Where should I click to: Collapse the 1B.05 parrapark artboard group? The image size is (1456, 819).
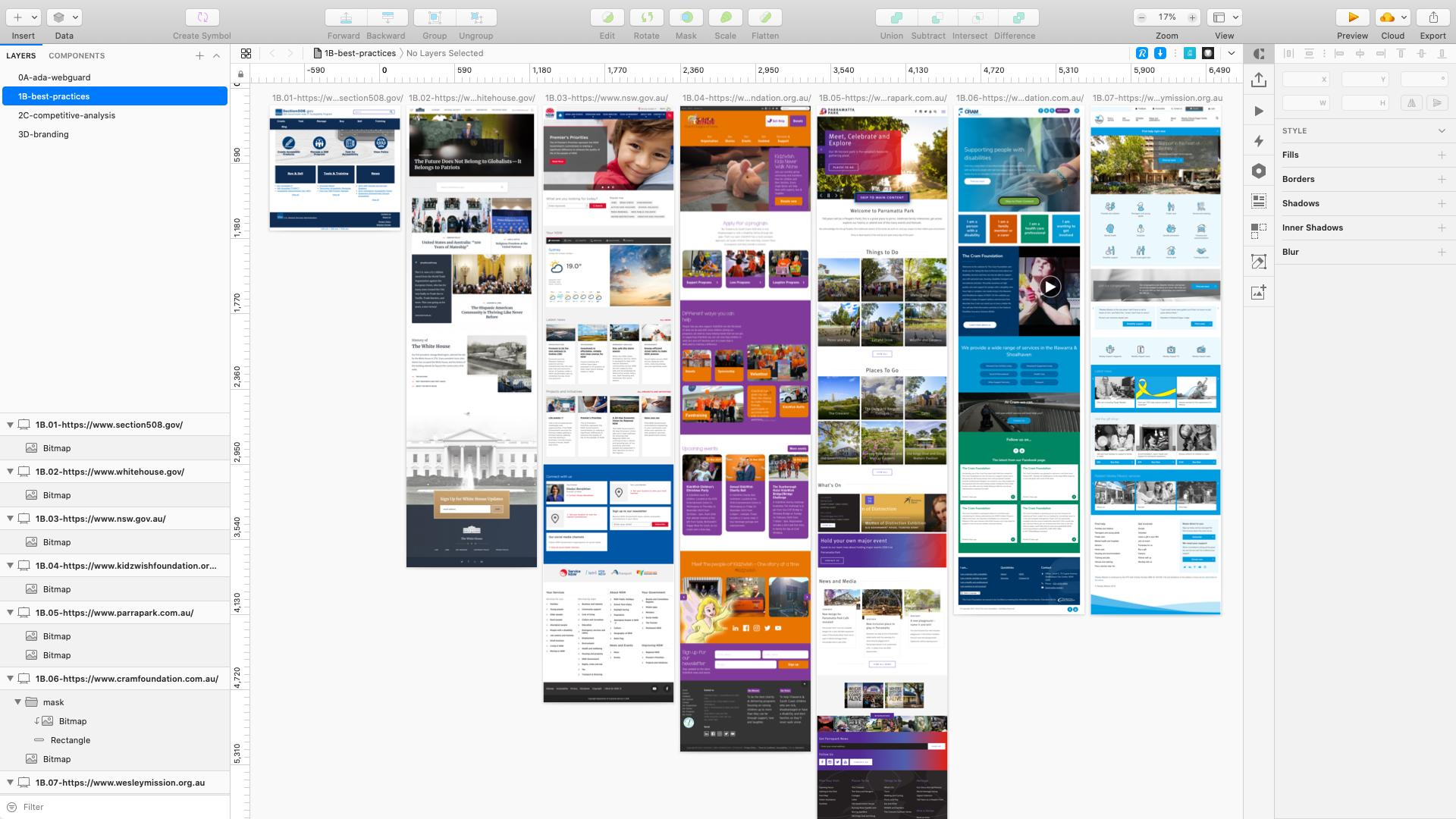pyautogui.click(x=10, y=613)
